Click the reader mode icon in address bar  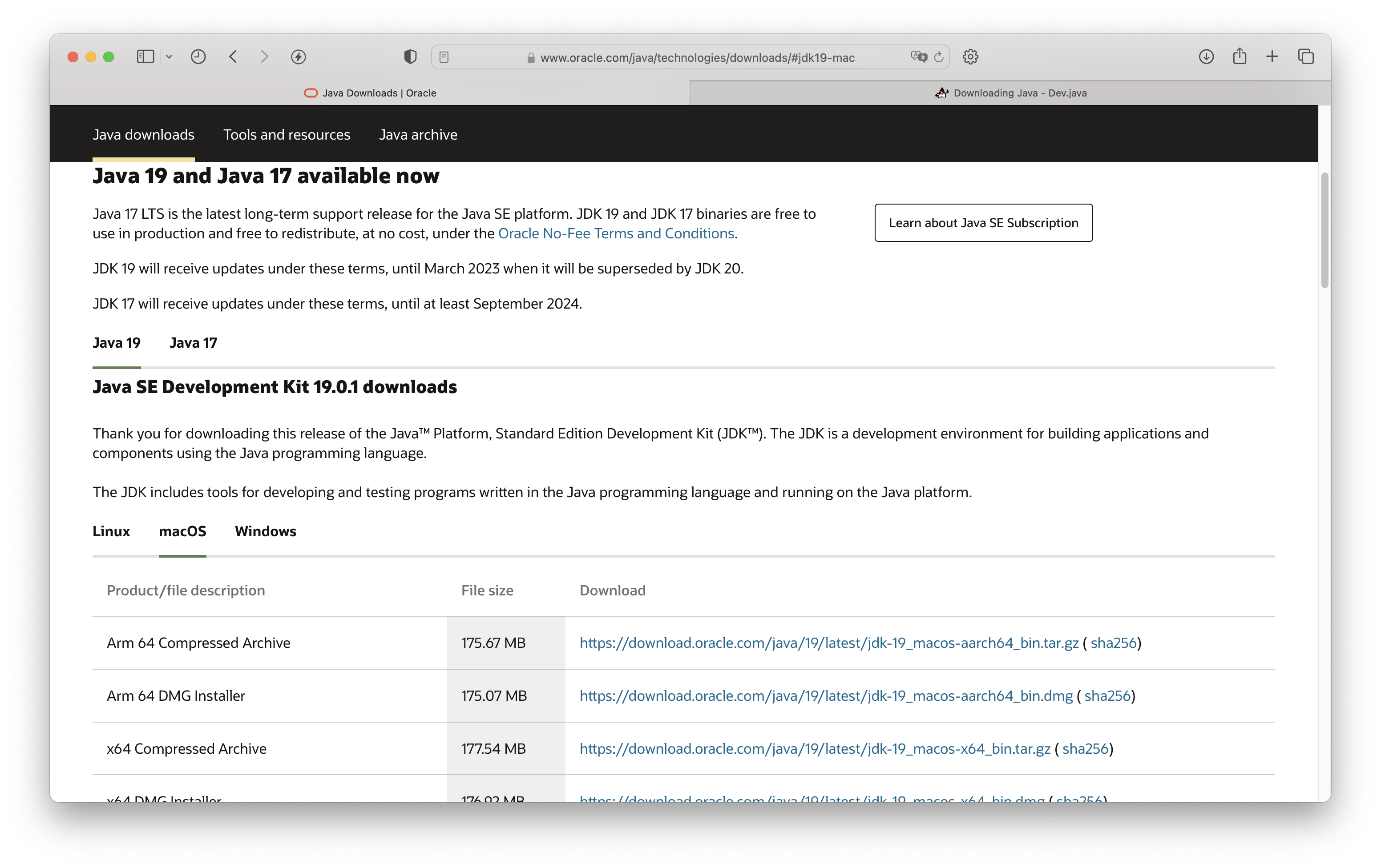[x=443, y=56]
